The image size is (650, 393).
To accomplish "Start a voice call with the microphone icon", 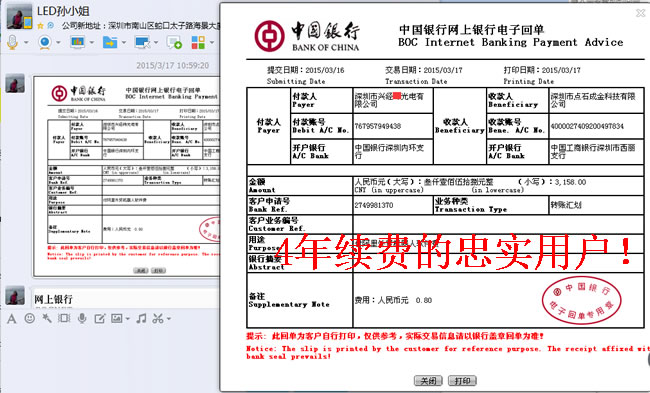I will click(12, 42).
